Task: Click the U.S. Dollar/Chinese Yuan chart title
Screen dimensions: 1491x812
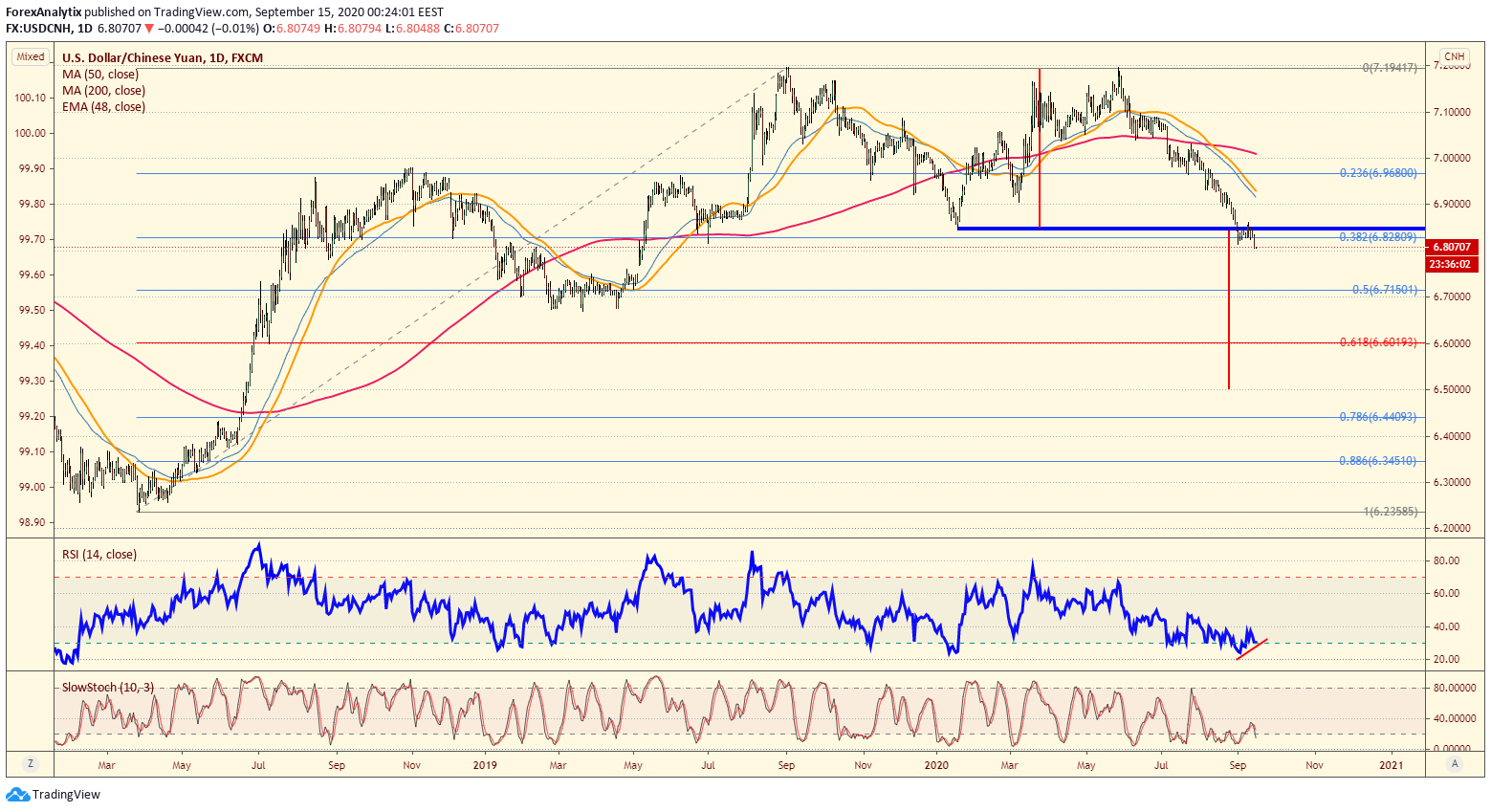Action: (163, 58)
